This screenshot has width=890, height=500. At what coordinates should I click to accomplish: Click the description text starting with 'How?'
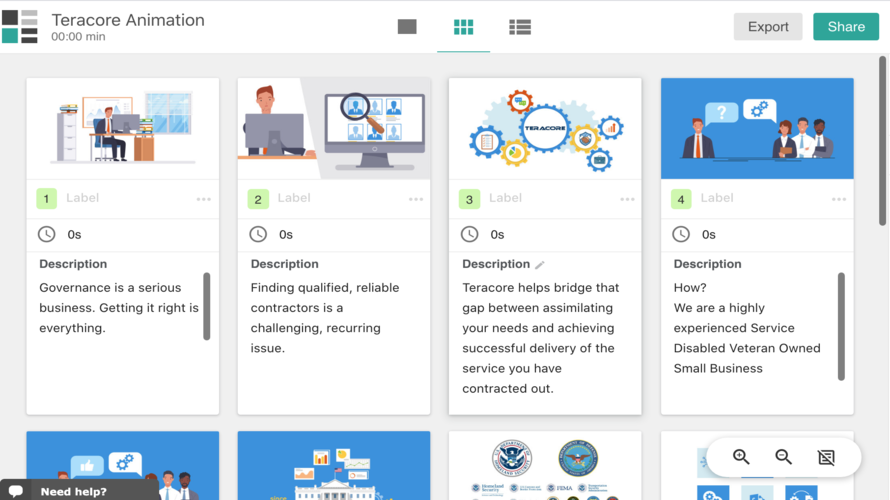(747, 328)
